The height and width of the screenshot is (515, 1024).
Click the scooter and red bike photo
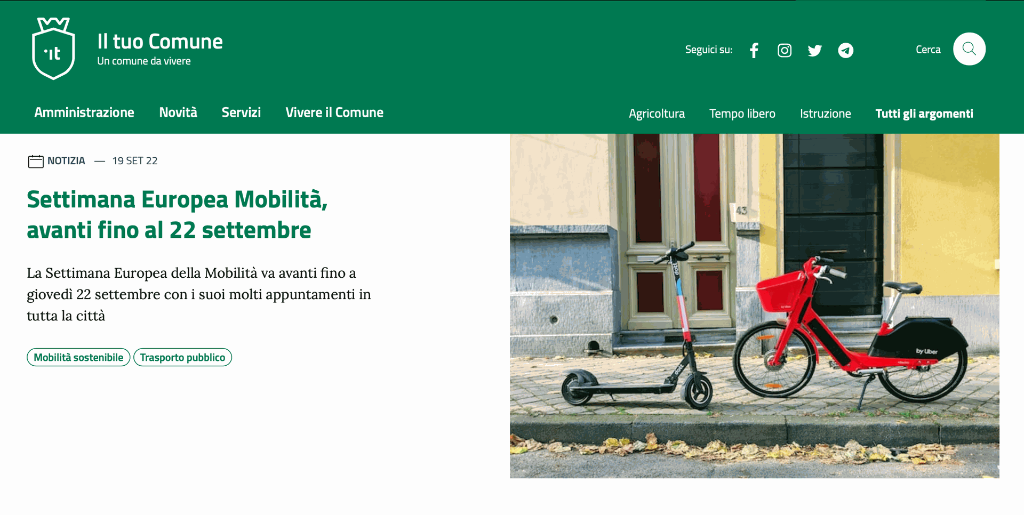pyautogui.click(x=754, y=306)
